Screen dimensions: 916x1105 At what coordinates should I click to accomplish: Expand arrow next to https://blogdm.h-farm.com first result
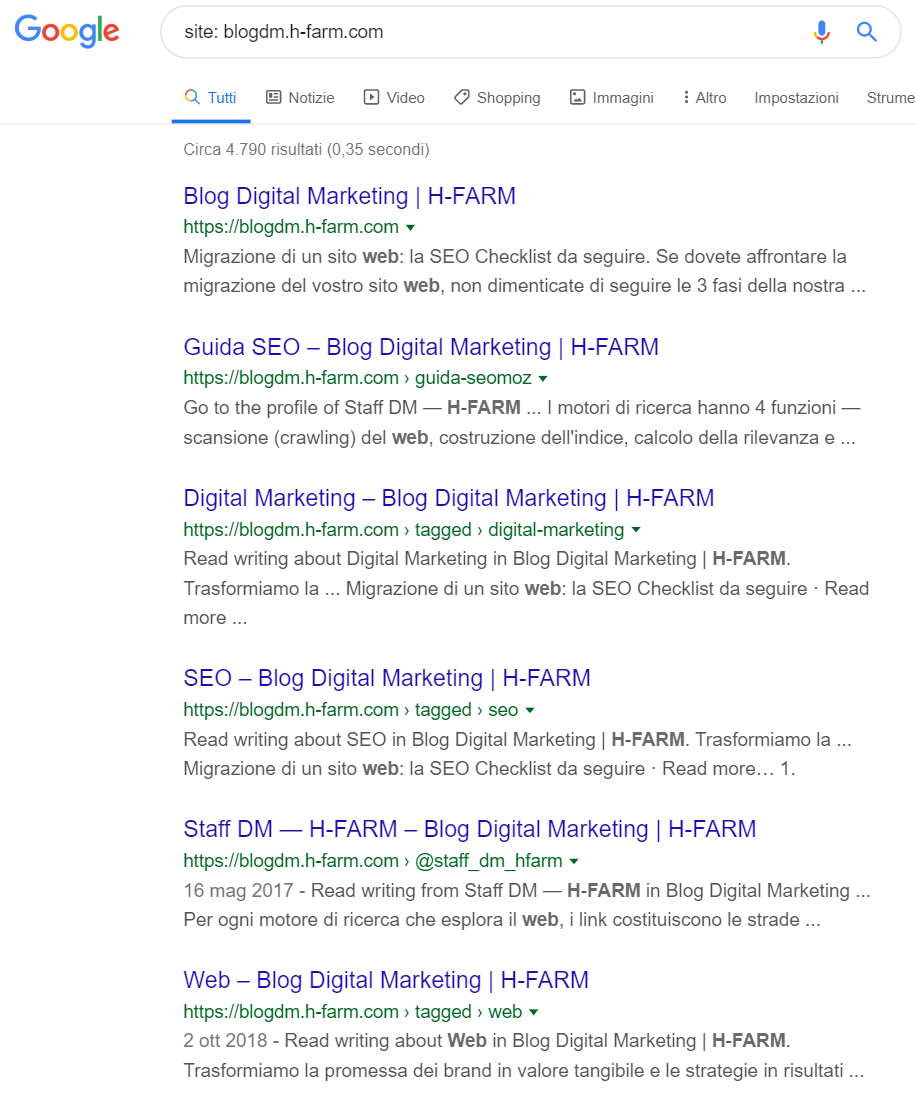[x=410, y=228]
